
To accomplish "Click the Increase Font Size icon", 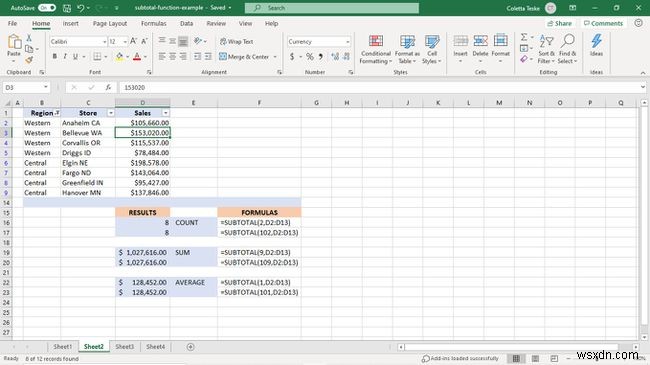I will pos(133,41).
